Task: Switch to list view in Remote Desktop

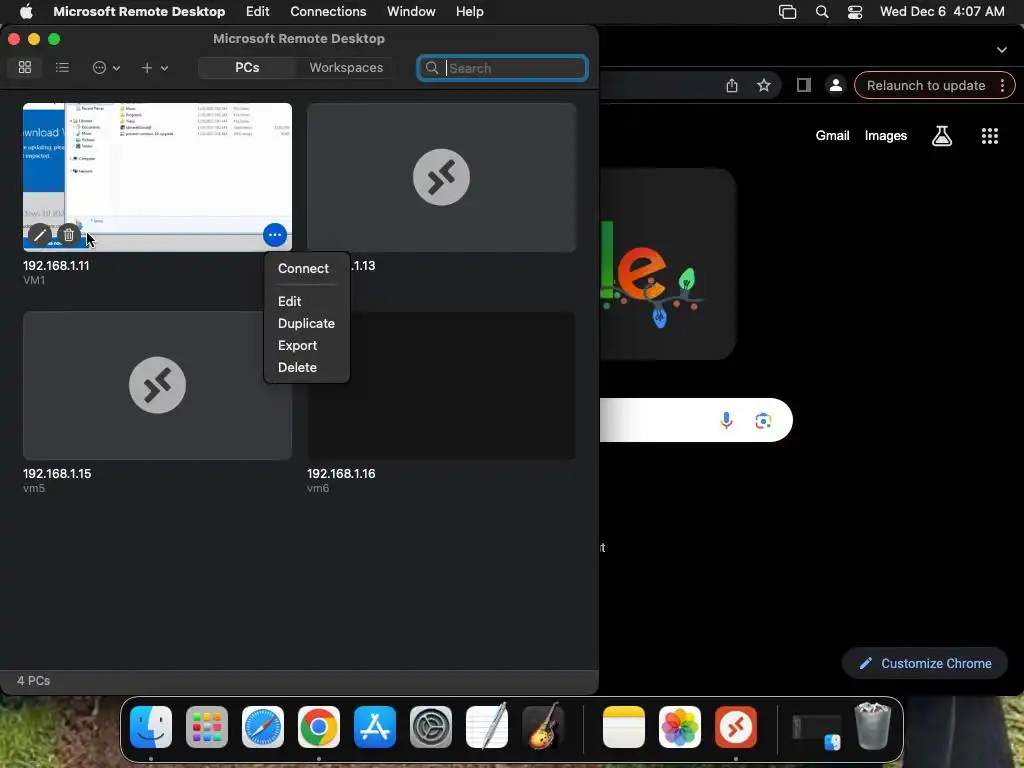Action: (62, 67)
